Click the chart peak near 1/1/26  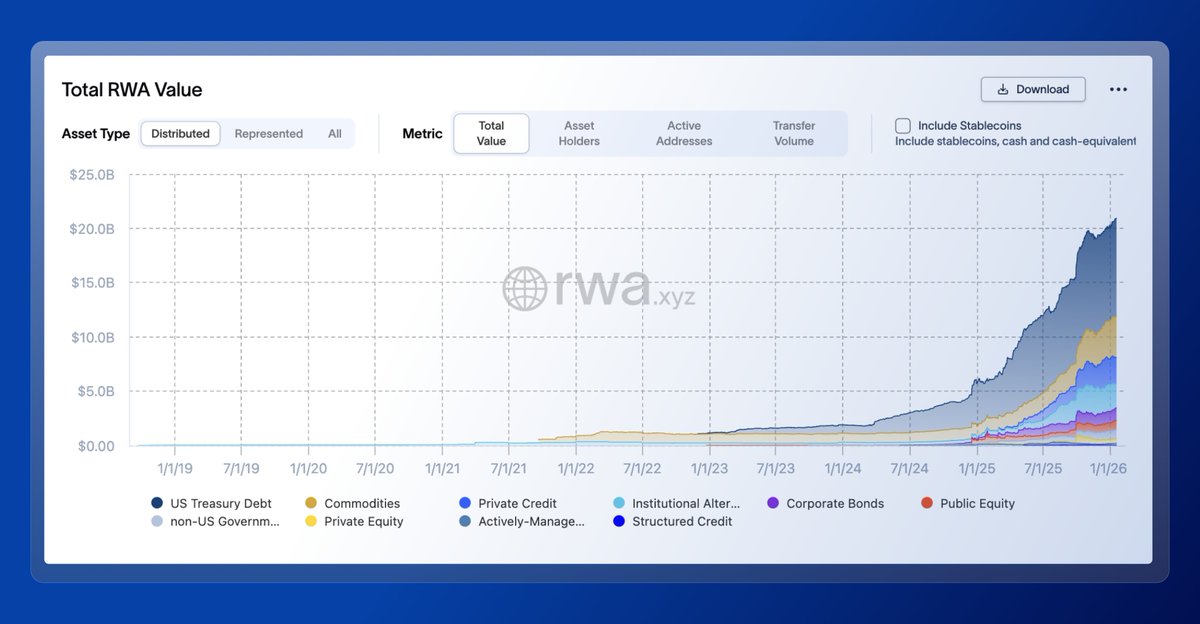point(1114,219)
